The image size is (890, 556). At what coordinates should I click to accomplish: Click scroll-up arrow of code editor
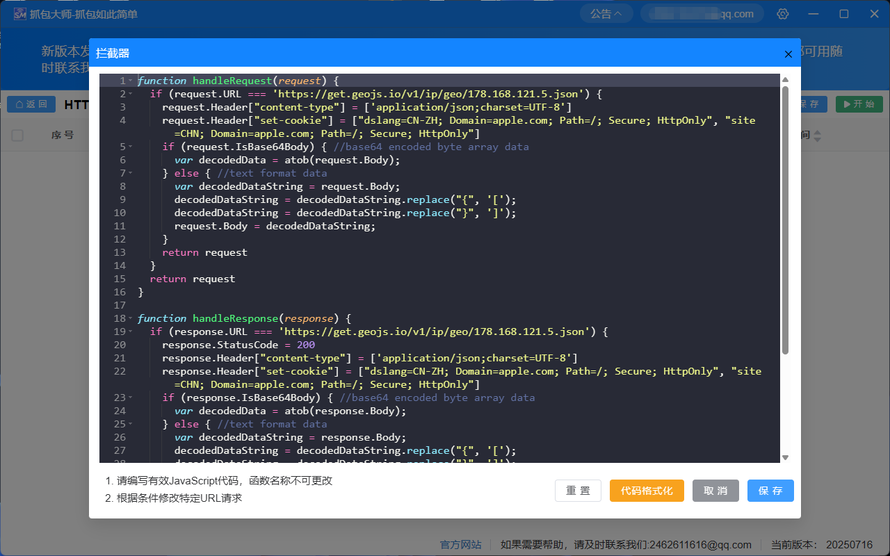click(785, 79)
